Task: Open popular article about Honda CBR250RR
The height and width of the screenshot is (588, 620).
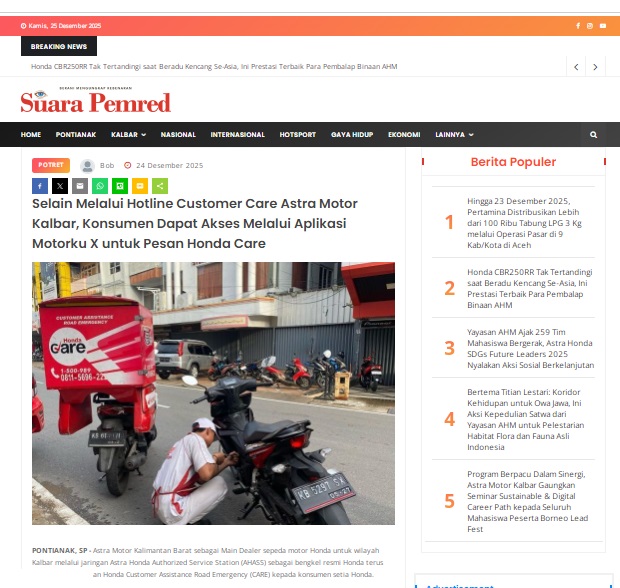Action: pos(530,288)
